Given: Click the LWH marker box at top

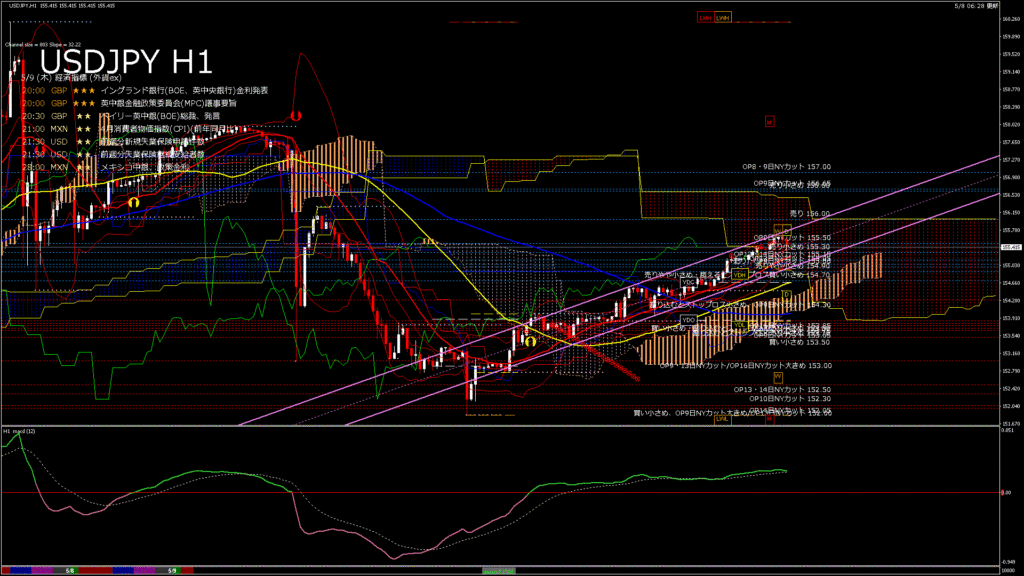Looking at the screenshot, I should tap(722, 18).
